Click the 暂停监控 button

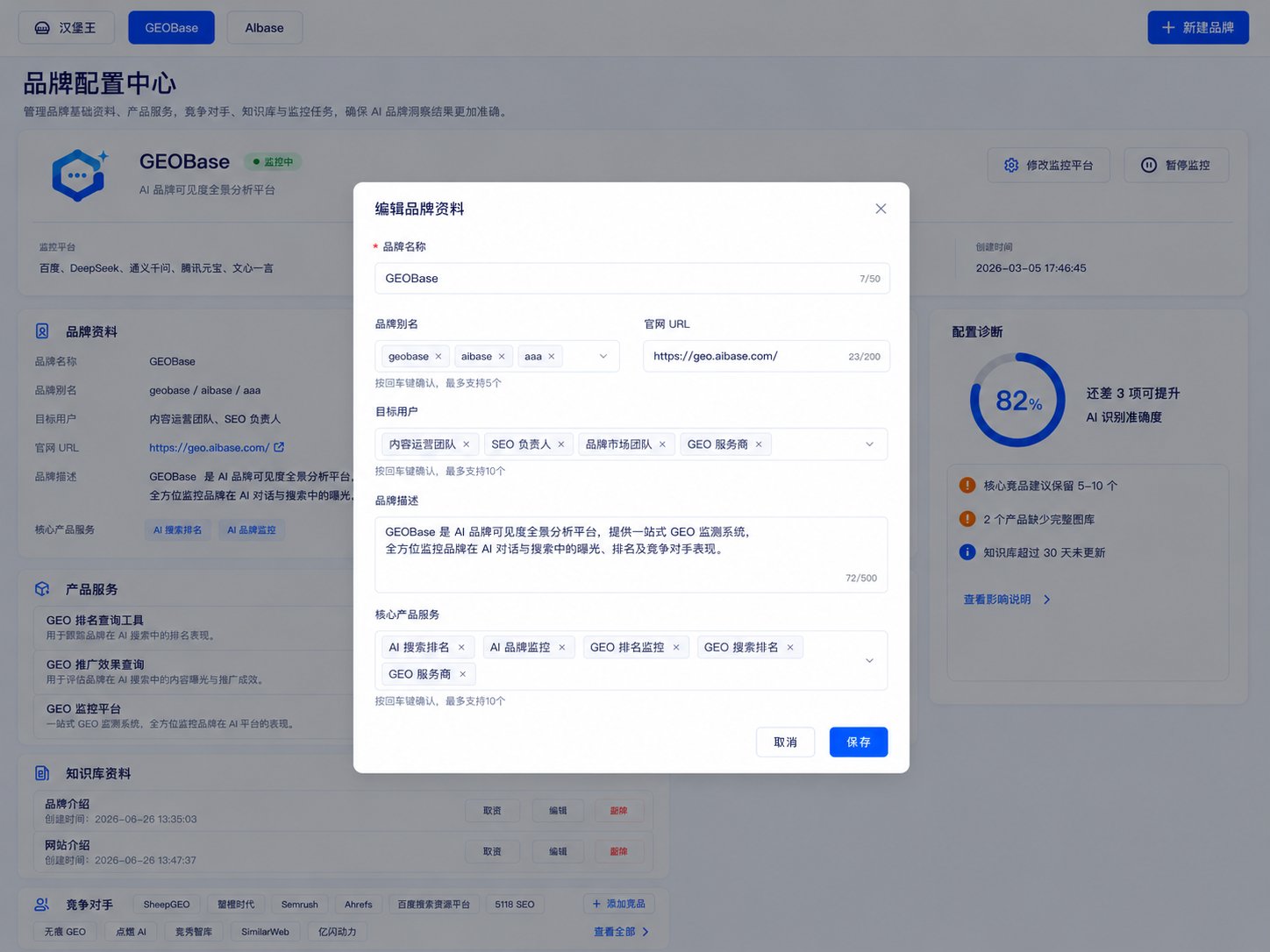[x=1176, y=165]
